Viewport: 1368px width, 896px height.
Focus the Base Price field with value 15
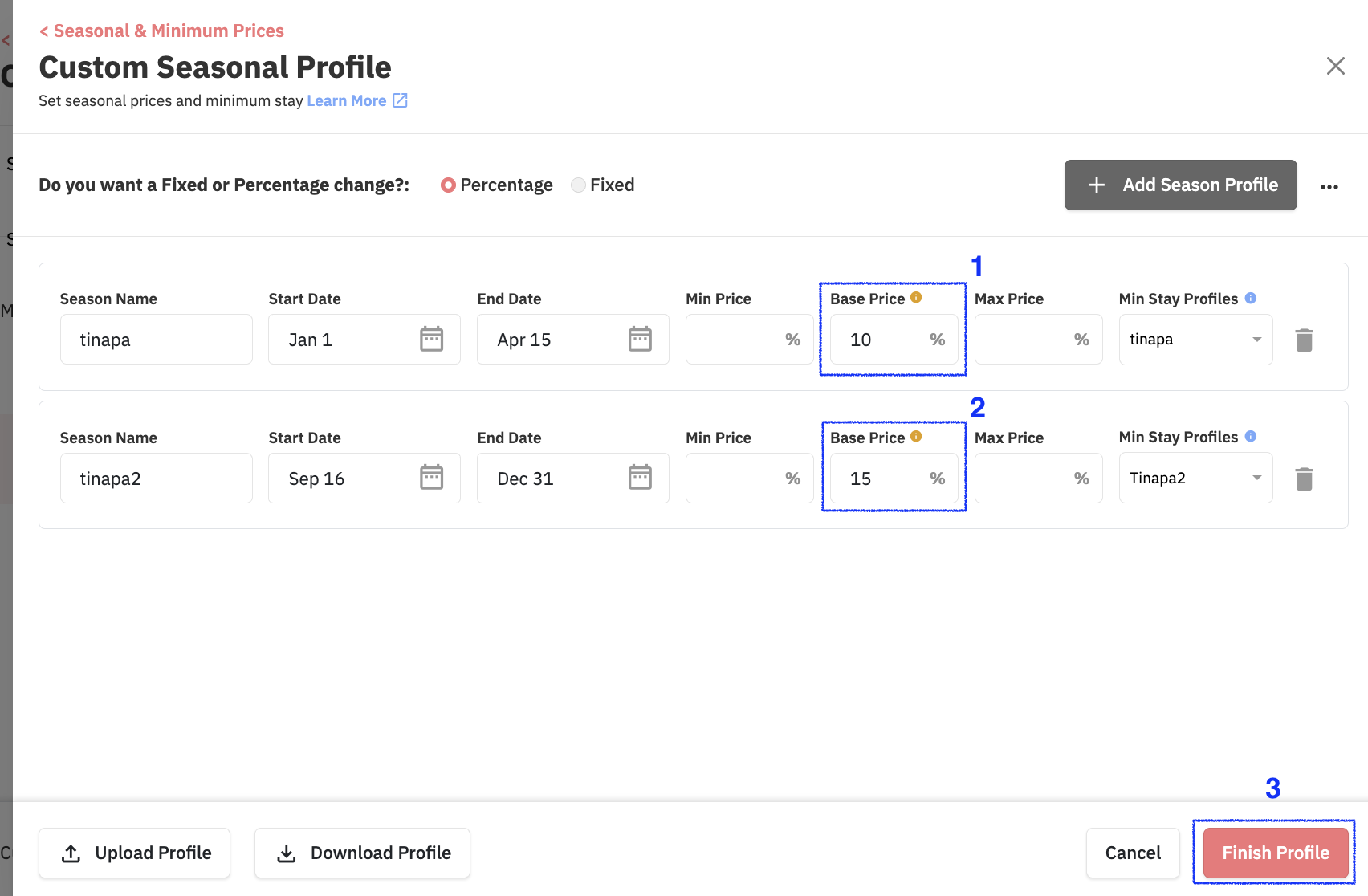pyautogui.click(x=894, y=479)
